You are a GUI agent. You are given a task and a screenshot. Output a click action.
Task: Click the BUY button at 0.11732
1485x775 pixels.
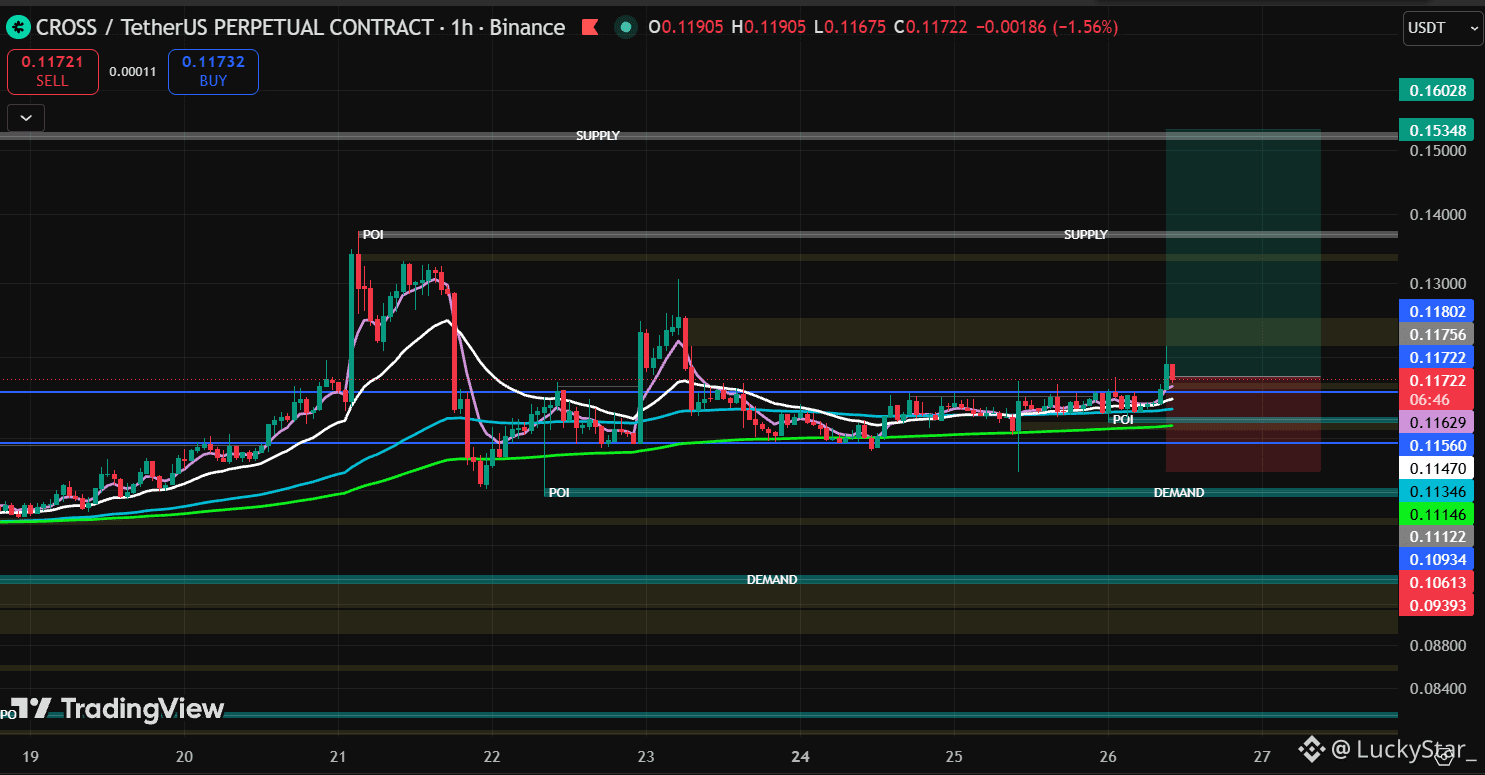pyautogui.click(x=213, y=71)
